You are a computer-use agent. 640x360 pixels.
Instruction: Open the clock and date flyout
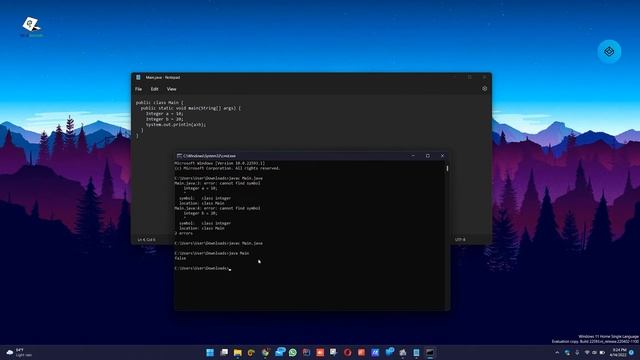tap(618, 353)
